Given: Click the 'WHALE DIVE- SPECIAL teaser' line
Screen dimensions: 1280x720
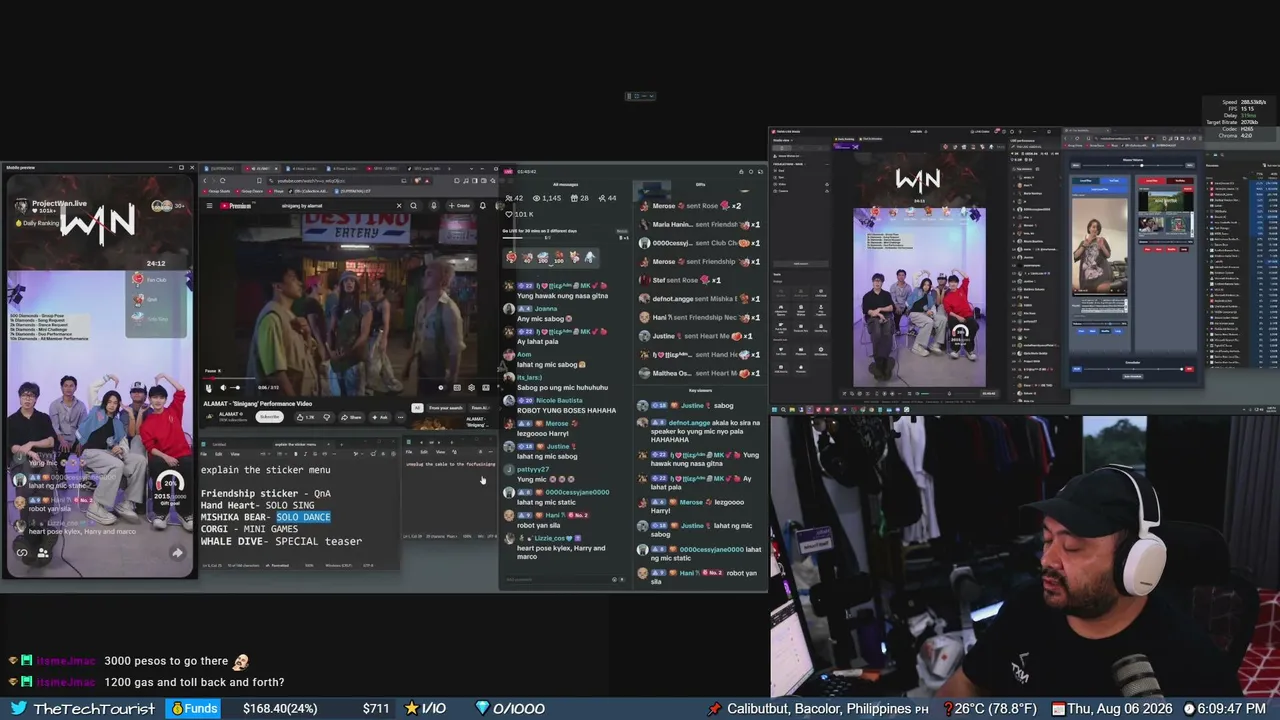Looking at the screenshot, I should tap(281, 541).
